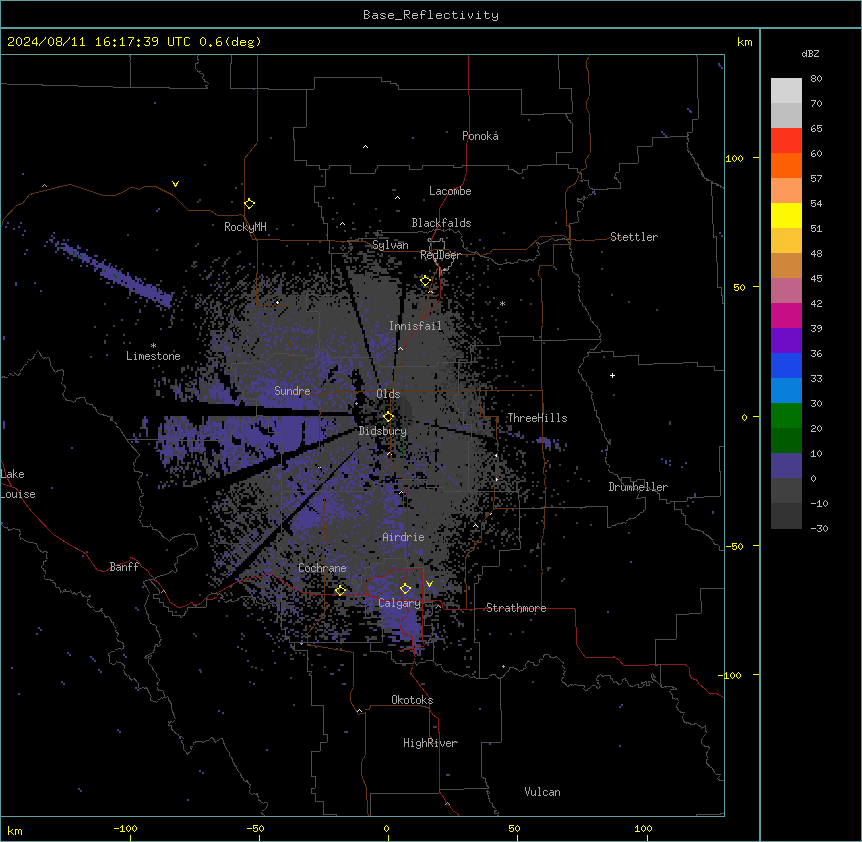The width and height of the screenshot is (862, 842).
Task: Click the asterisk marker above Limestone
Action: (153, 346)
